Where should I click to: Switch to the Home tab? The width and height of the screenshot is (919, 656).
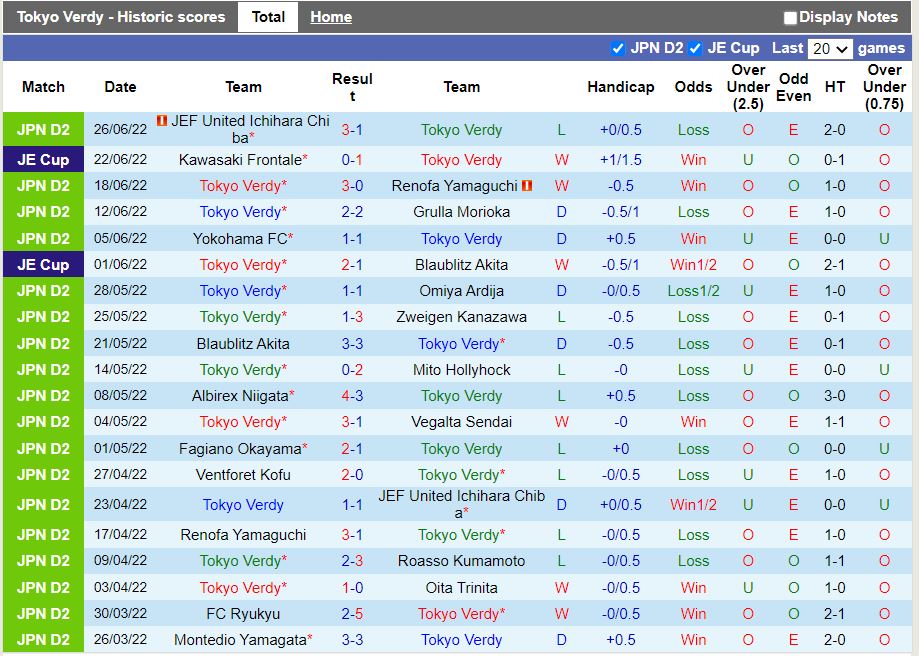click(330, 16)
